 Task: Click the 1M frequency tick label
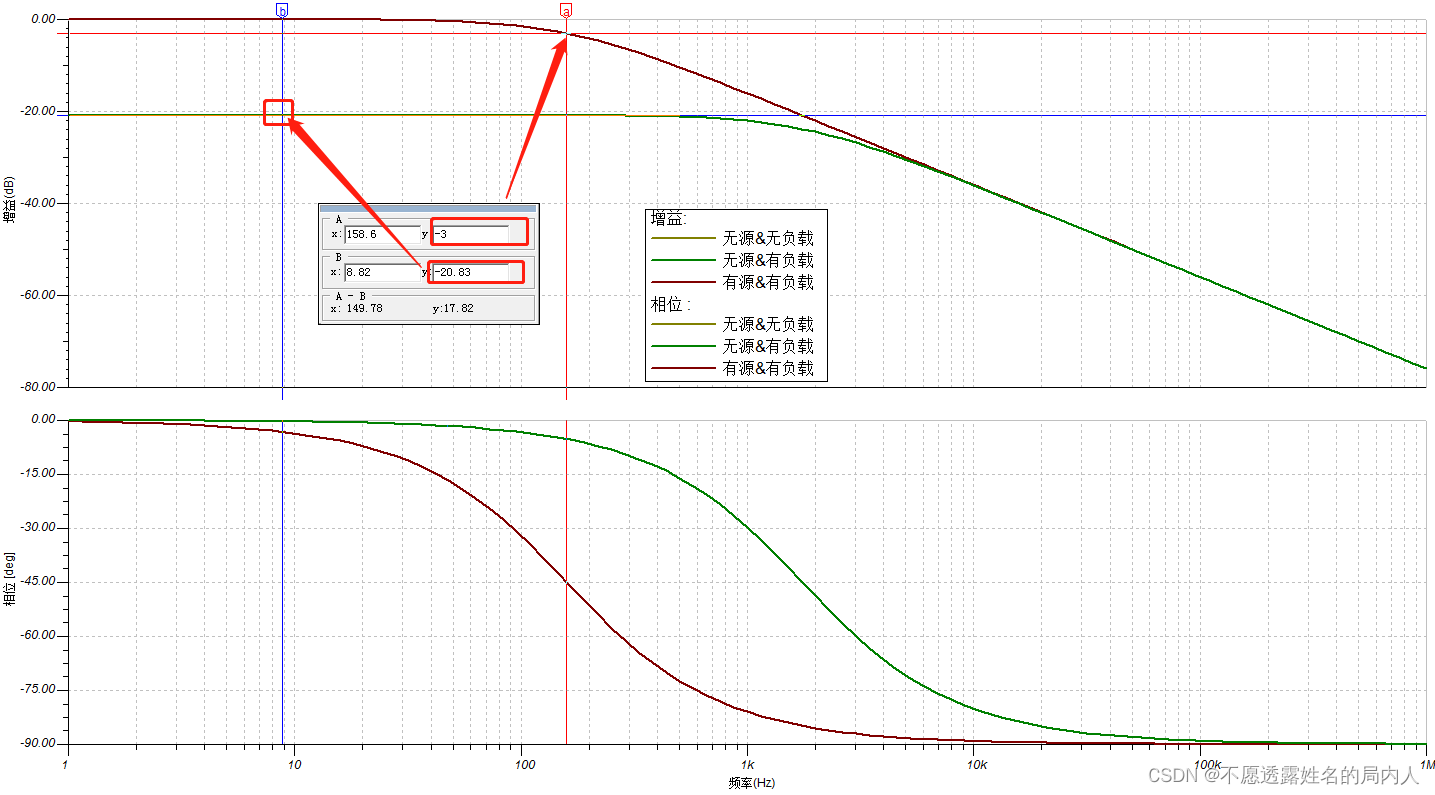coord(1425,765)
